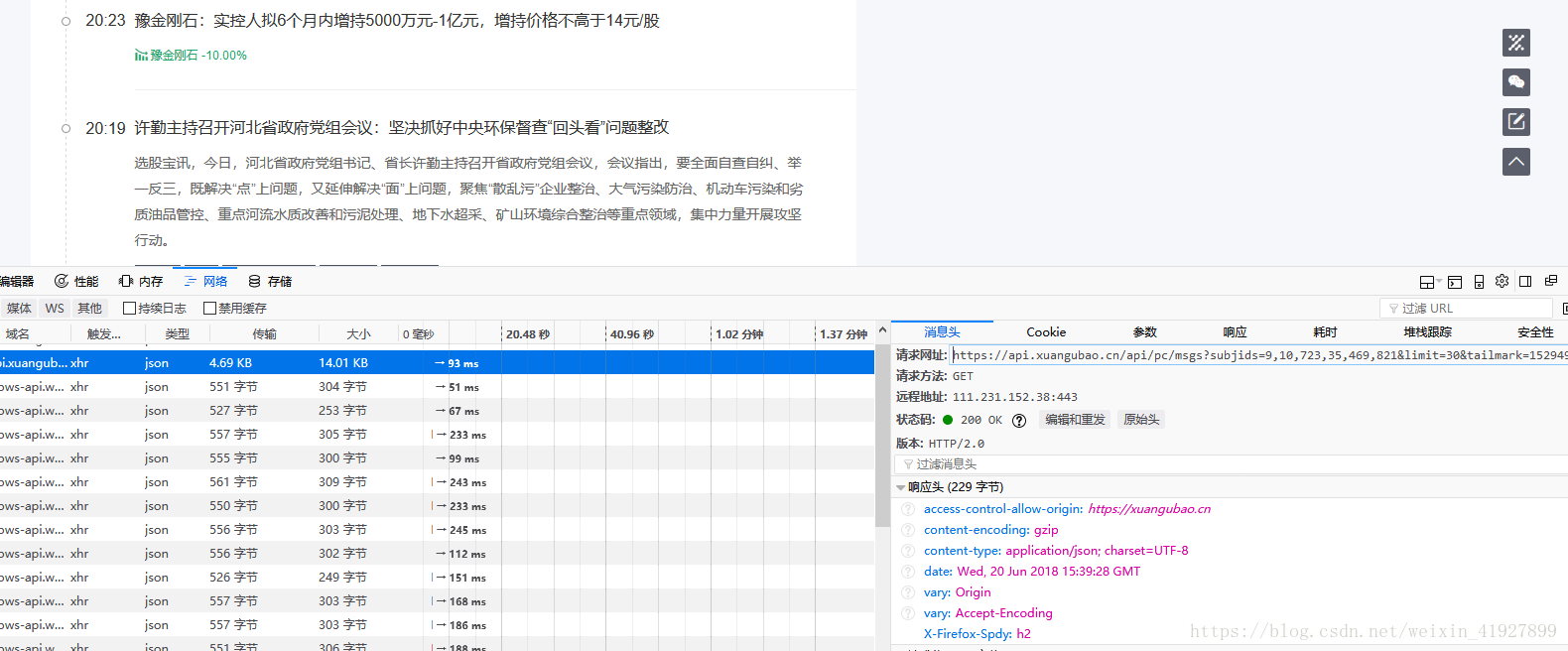
Task: Detach devtools into separate window icon
Action: coord(1550,281)
